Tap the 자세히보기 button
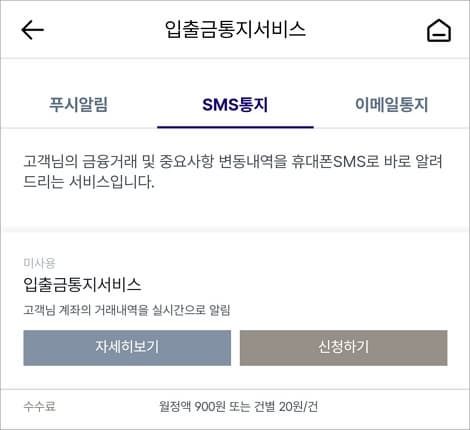470x430 pixels. pyautogui.click(x=127, y=348)
